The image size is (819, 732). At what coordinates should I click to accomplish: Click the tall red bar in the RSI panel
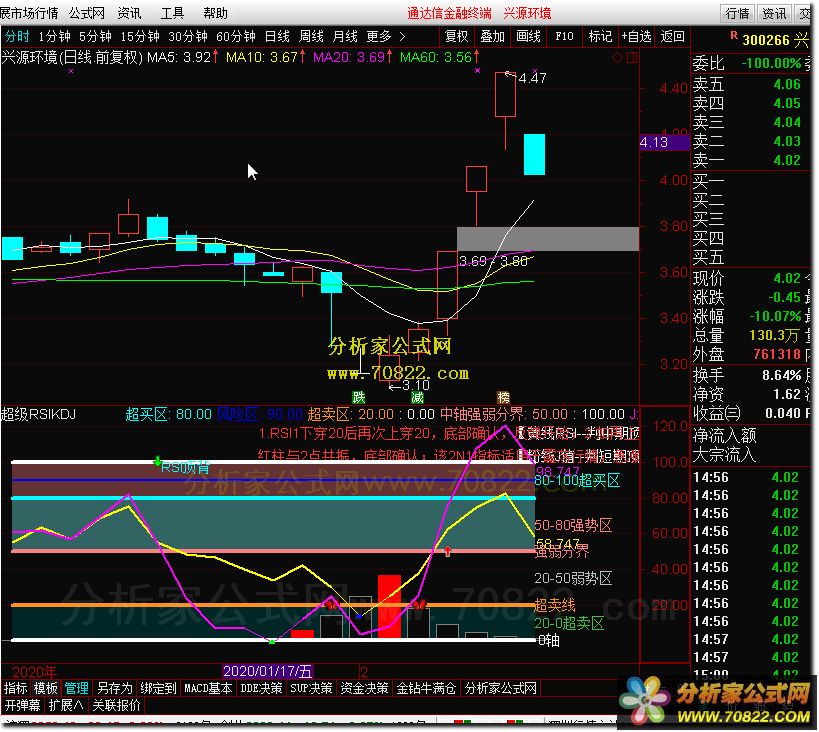click(x=389, y=606)
